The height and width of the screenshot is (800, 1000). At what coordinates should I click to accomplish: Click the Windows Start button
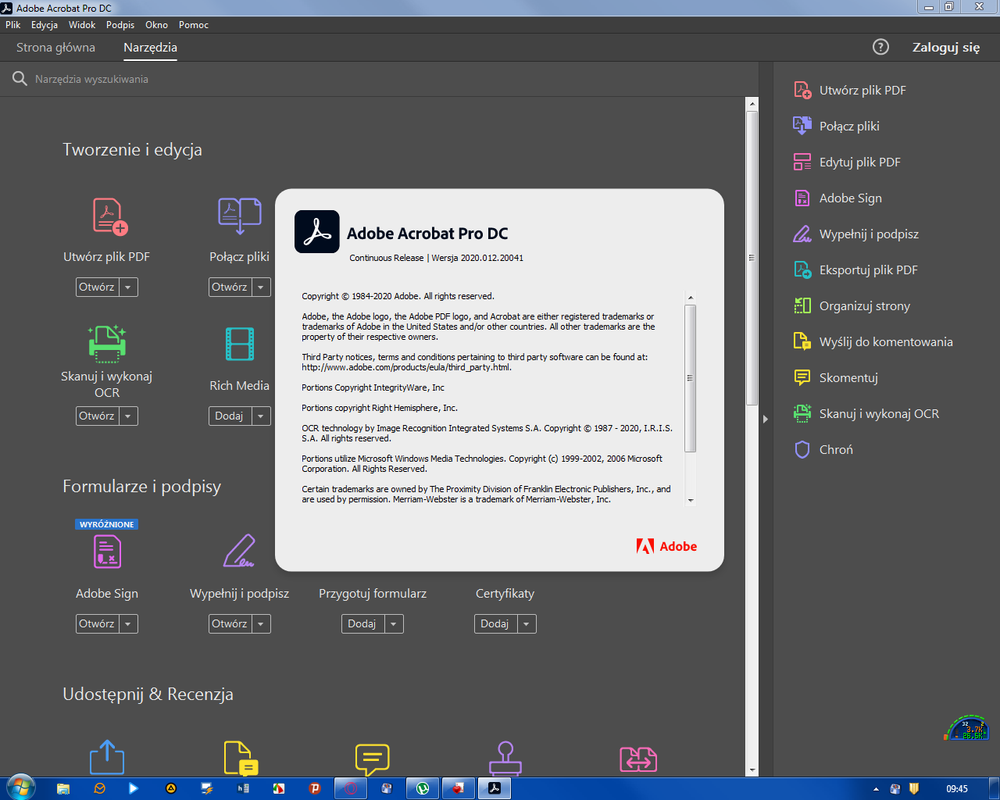(21, 787)
